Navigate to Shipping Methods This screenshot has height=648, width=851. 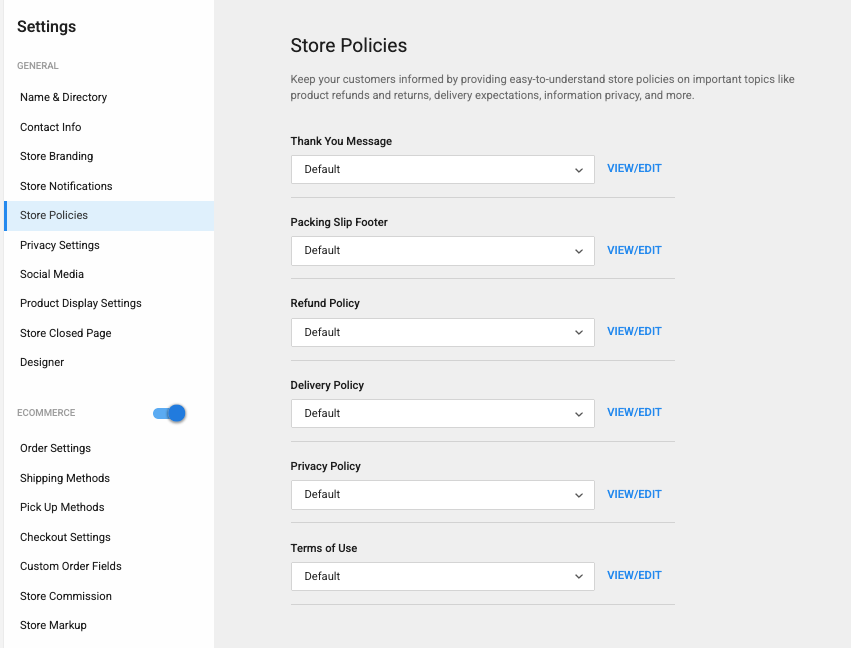click(x=65, y=478)
